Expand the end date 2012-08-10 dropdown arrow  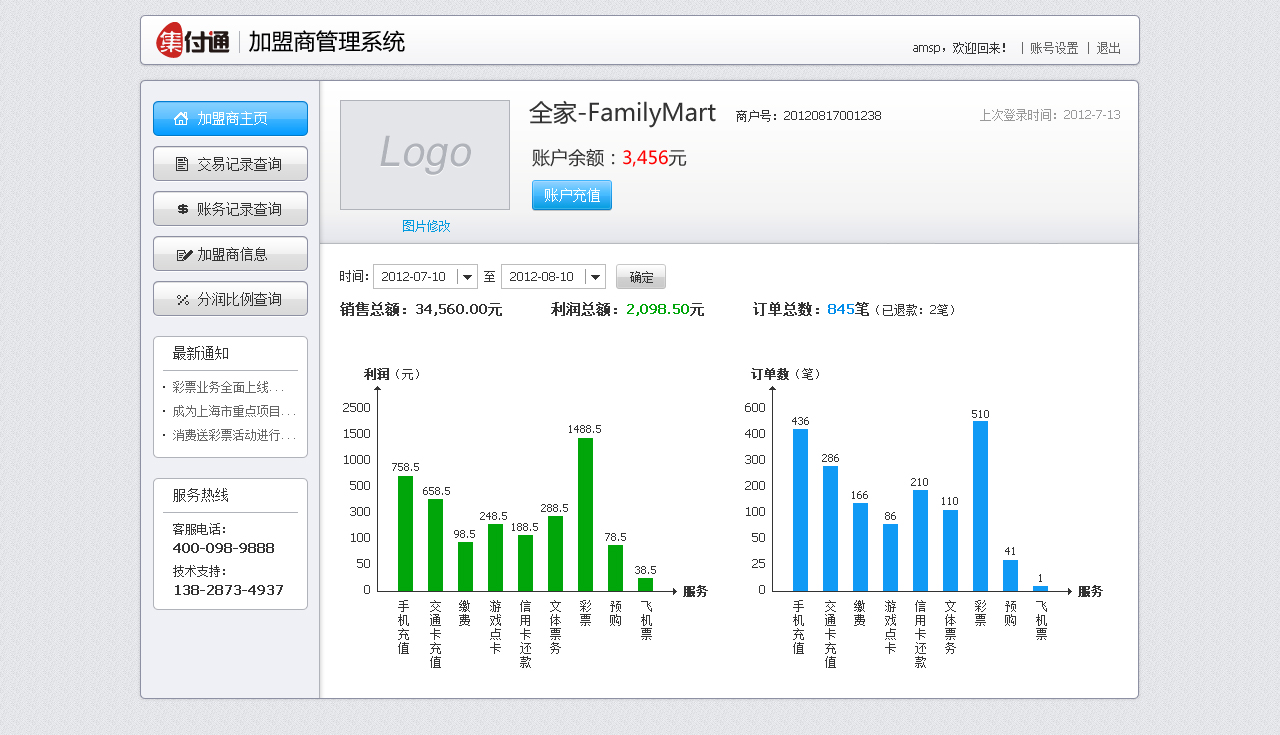595,277
